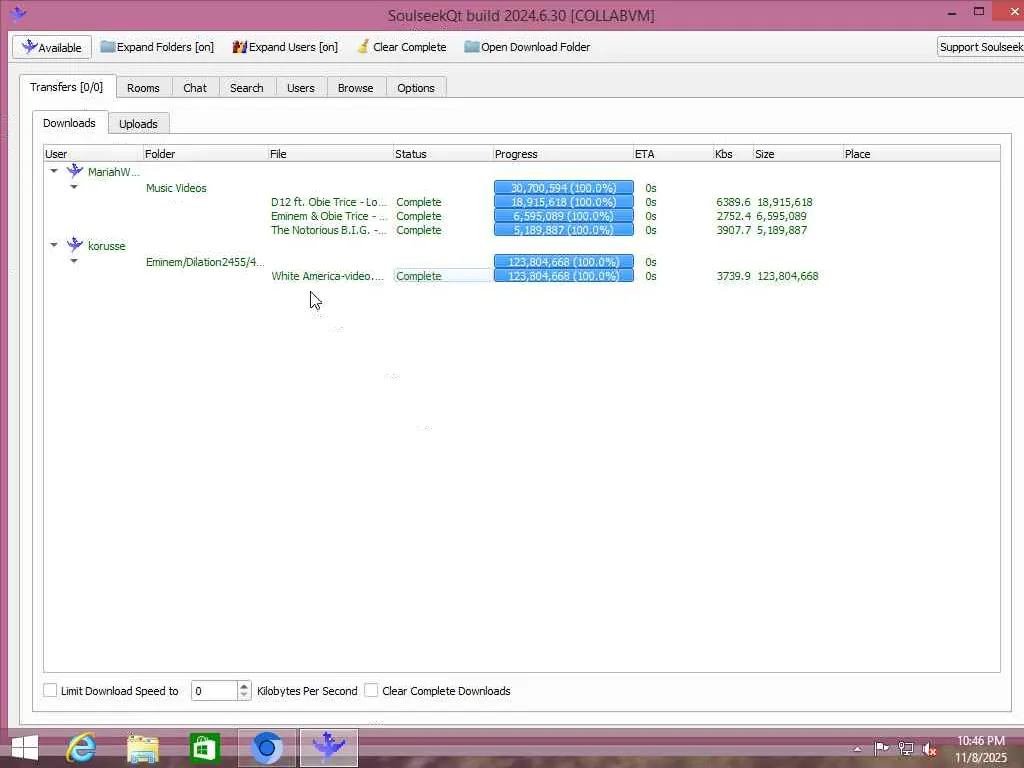
Task: Sort by the Status column header
Action: point(442,153)
